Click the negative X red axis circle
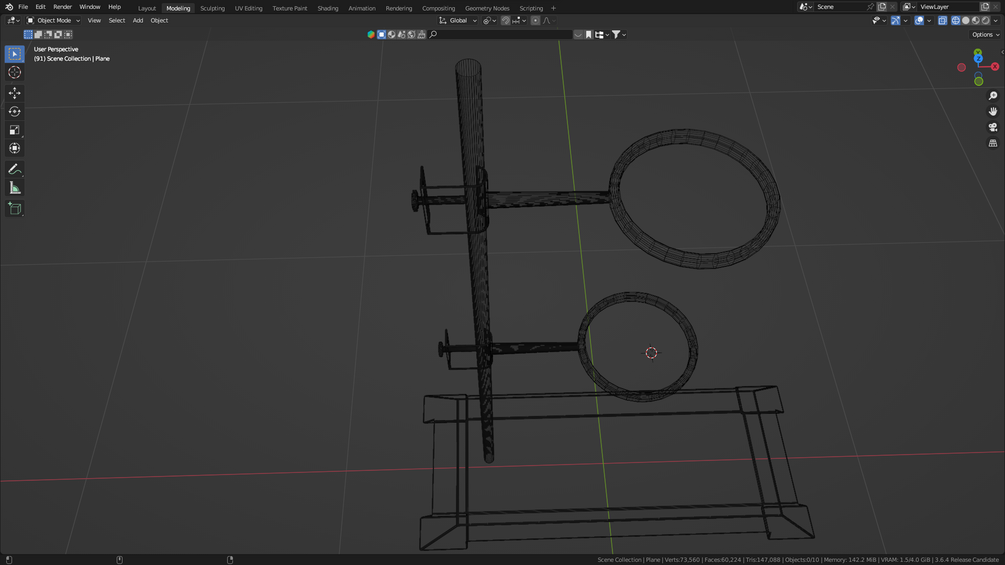1005x565 pixels. pos(961,67)
